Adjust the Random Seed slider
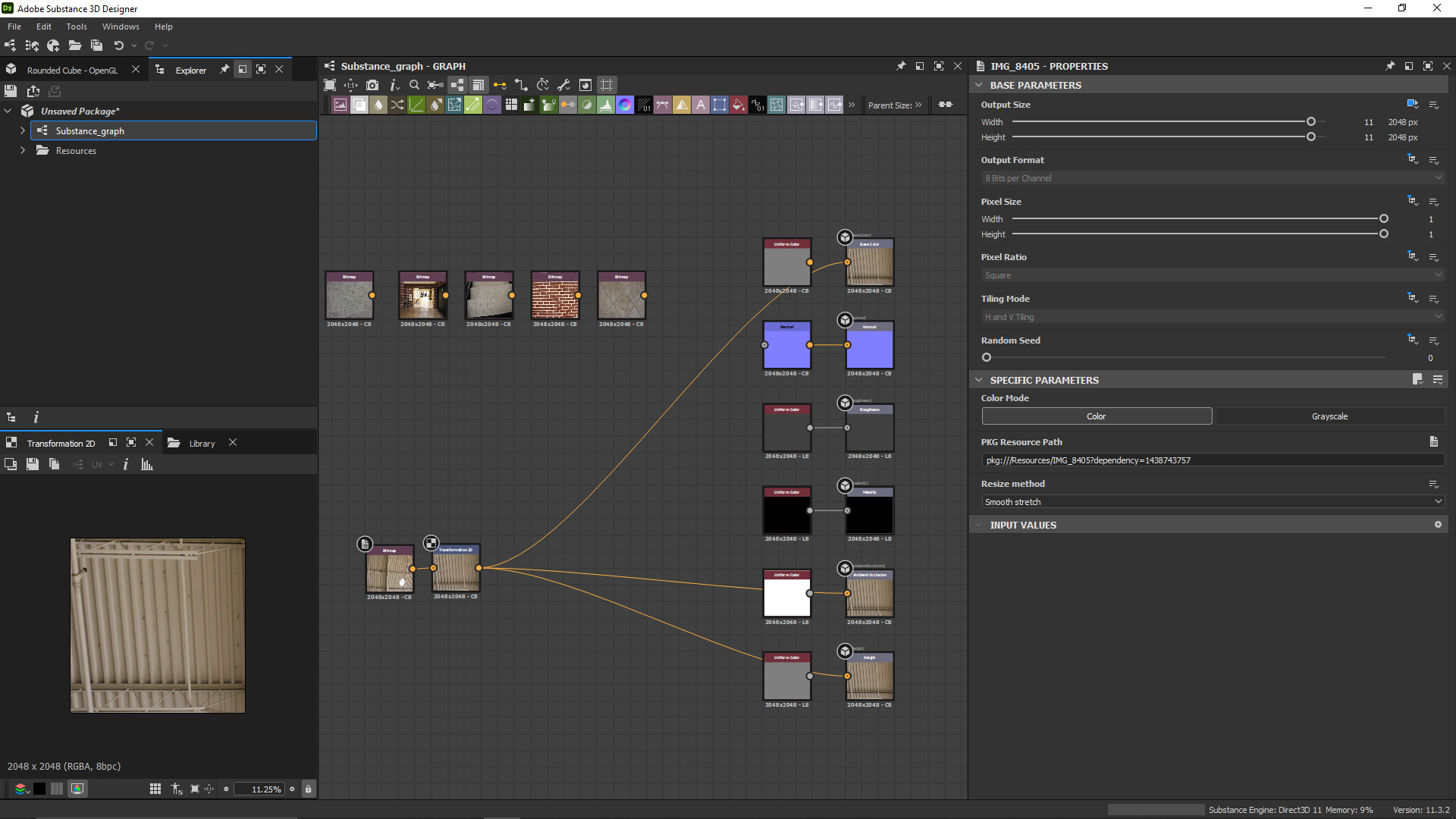 (x=986, y=356)
